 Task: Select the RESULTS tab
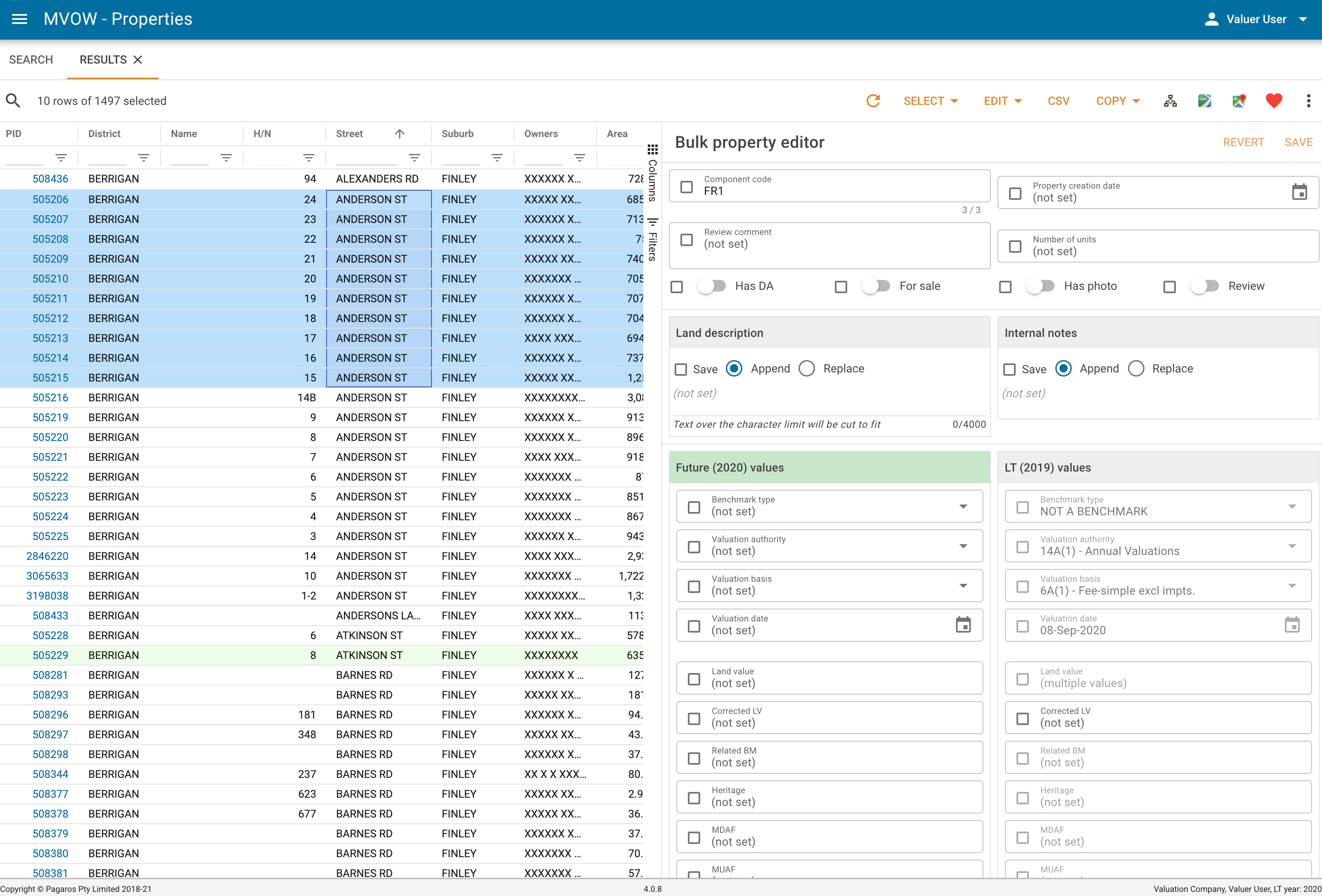(103, 60)
